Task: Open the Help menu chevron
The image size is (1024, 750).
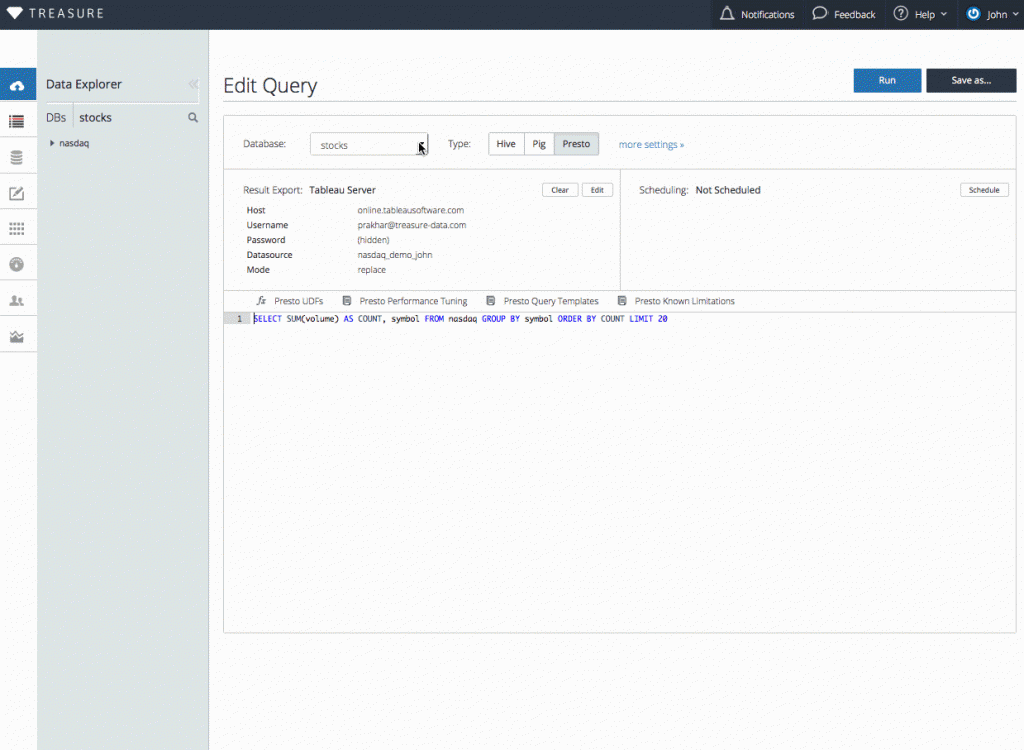Action: coord(944,14)
